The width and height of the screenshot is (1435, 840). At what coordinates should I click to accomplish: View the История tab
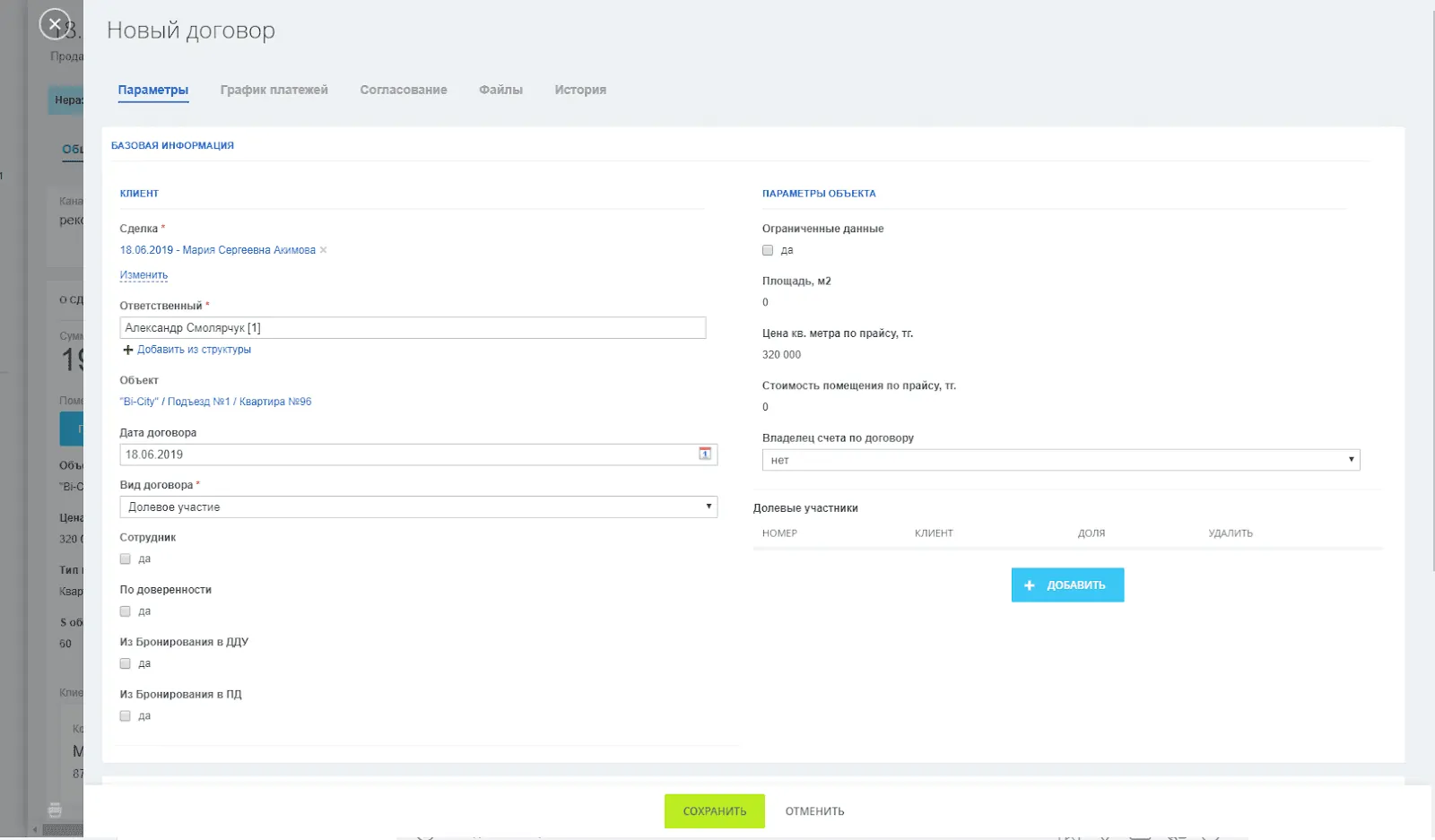pyautogui.click(x=580, y=90)
